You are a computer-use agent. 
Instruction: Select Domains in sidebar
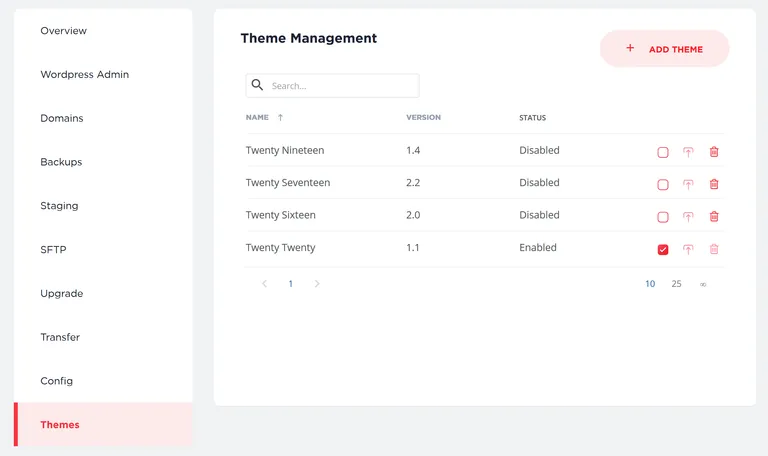point(62,118)
